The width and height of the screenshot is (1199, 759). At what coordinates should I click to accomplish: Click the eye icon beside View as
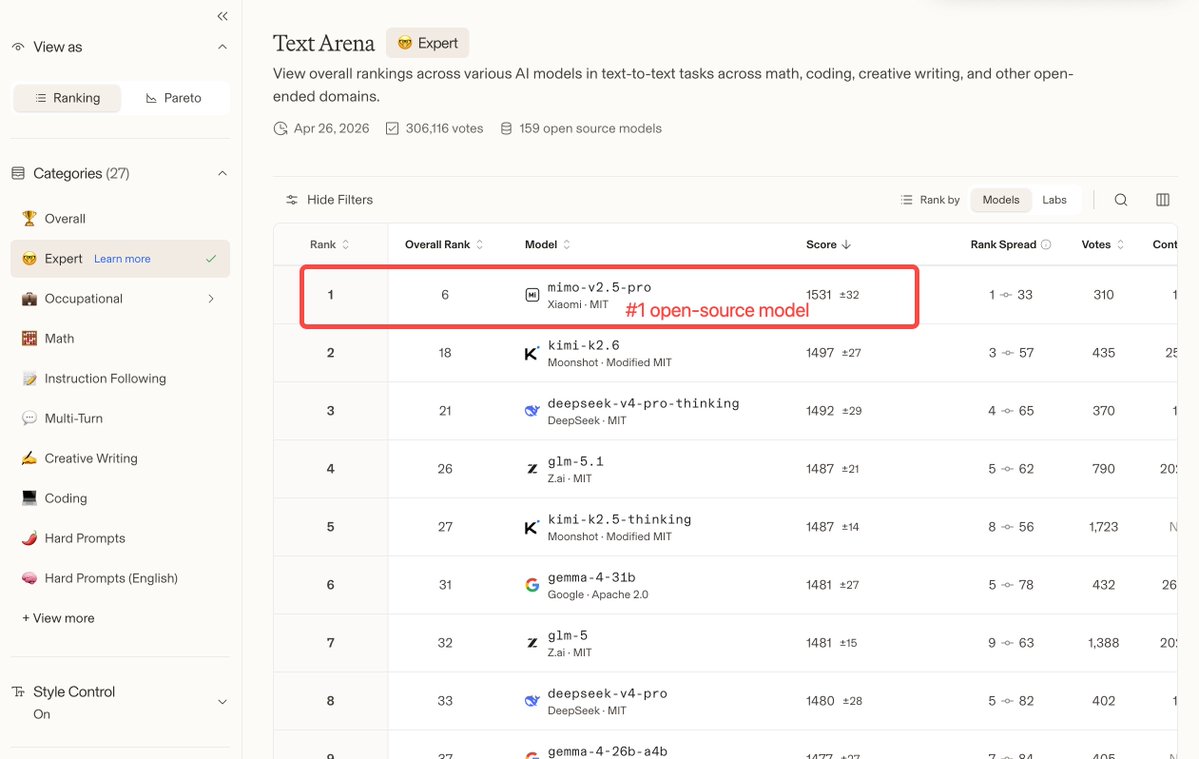click(18, 47)
